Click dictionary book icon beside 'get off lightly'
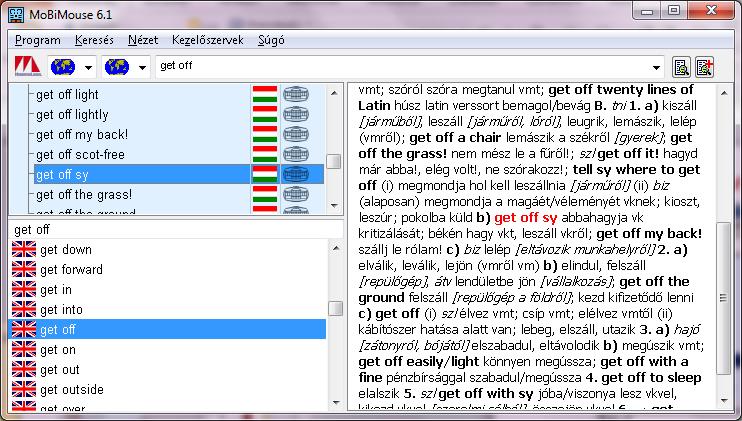Image resolution: width=742 pixels, height=421 pixels. point(296,114)
